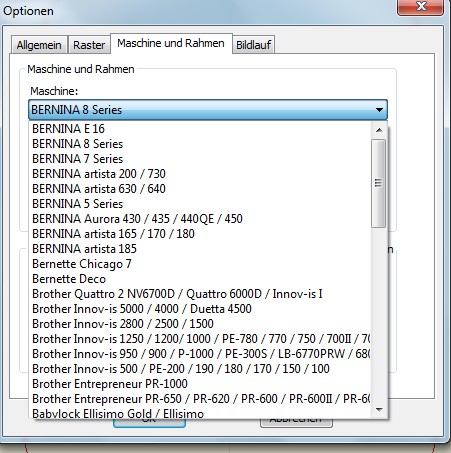Screen dimensions: 451x453
Task: Click the list scrollbar down arrow
Action: pos(379,410)
